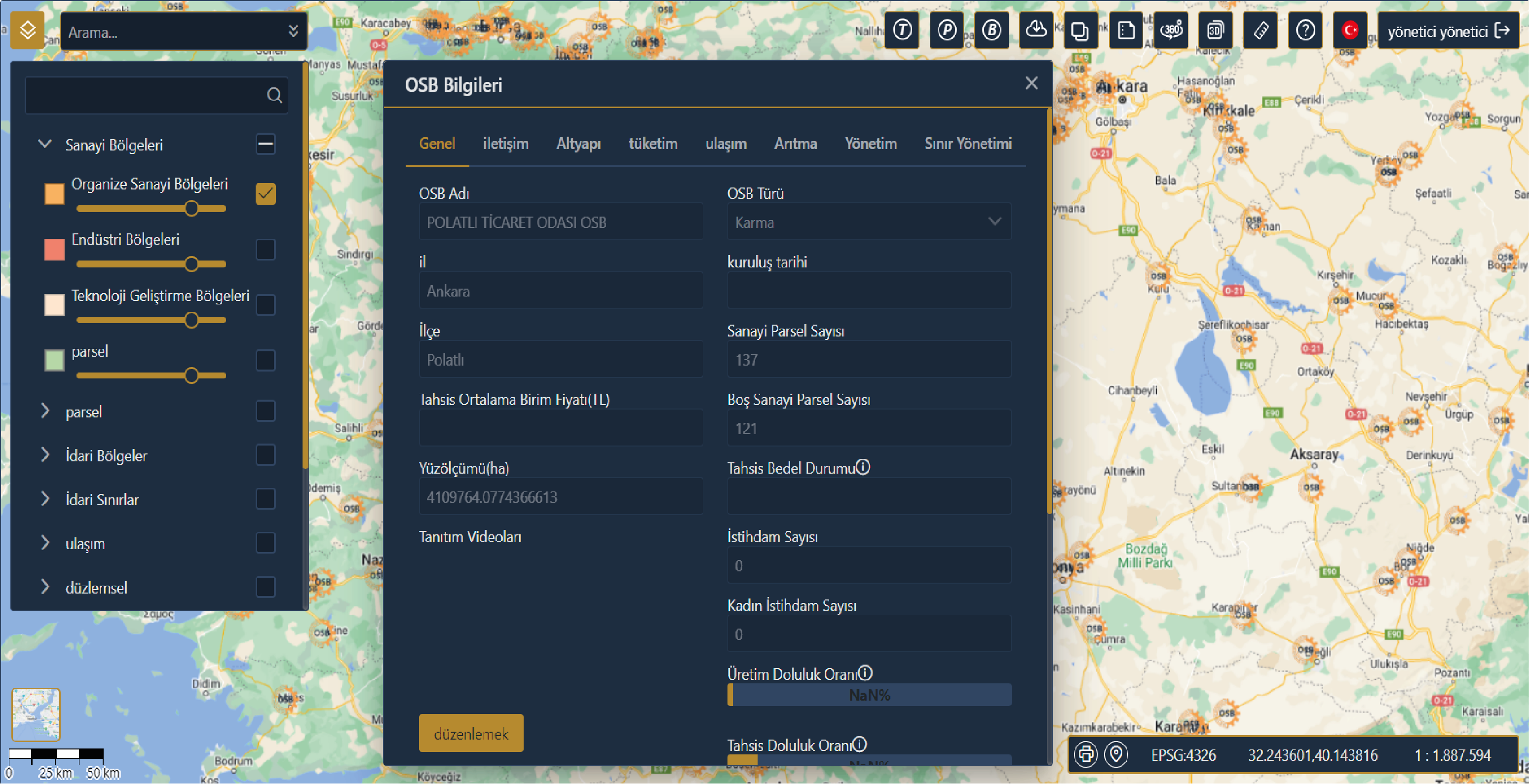This screenshot has width=1529, height=784.
Task: Click the overlapping squares toolbar icon
Action: 1081,30
